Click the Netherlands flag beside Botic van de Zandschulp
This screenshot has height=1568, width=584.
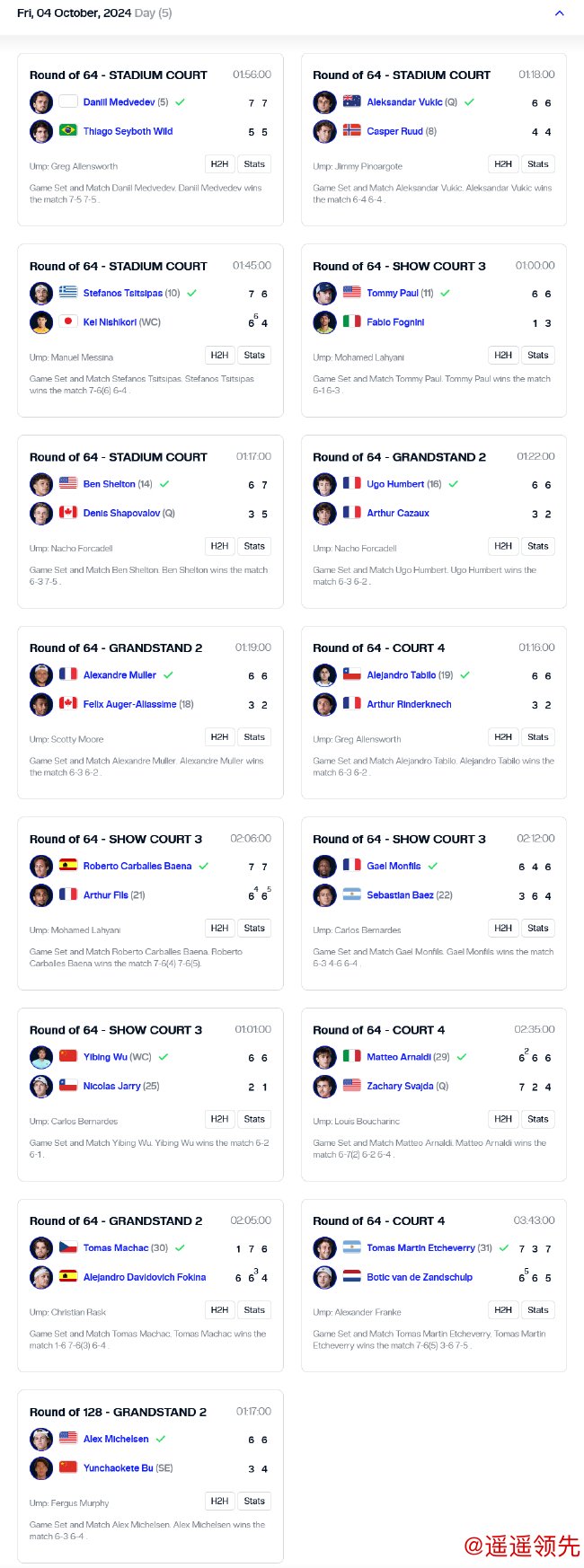click(352, 1277)
